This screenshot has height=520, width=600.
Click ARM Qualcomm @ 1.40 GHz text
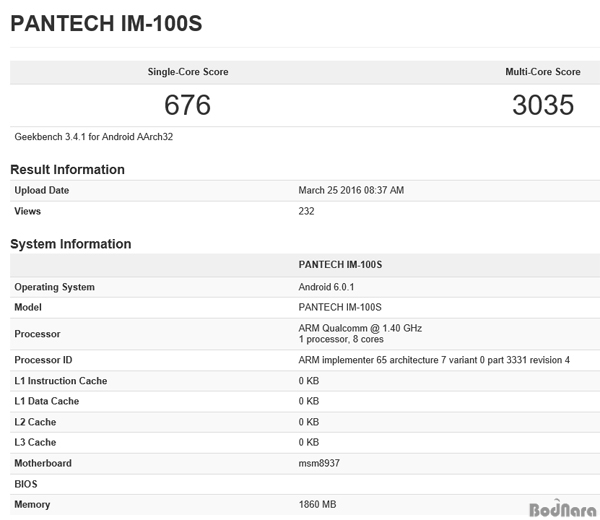pyautogui.click(x=360, y=328)
